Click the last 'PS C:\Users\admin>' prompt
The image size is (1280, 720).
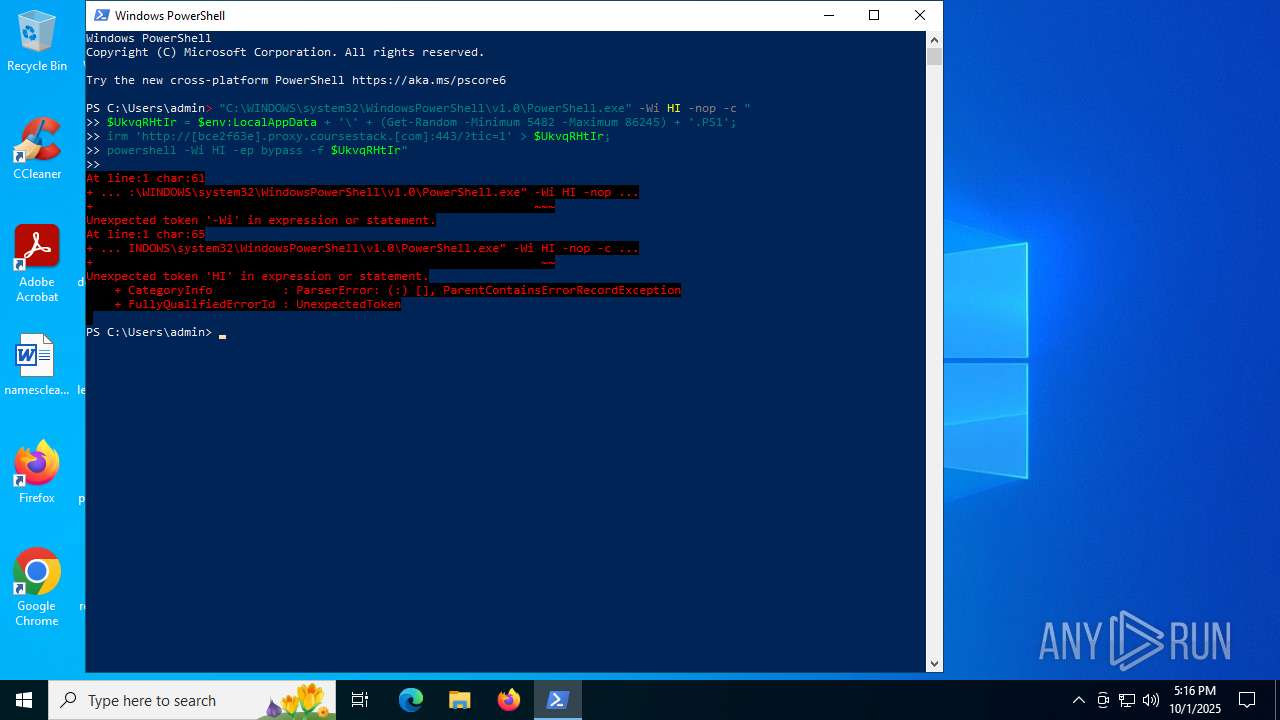(149, 332)
